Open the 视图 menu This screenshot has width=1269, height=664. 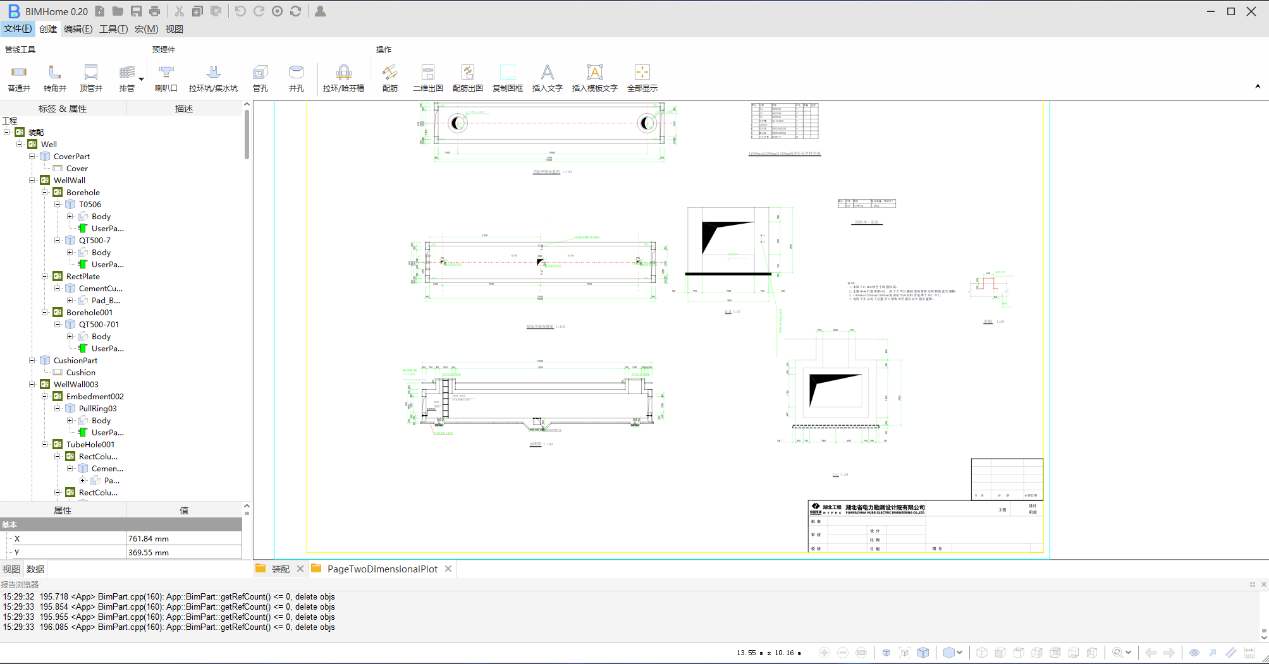tap(174, 29)
